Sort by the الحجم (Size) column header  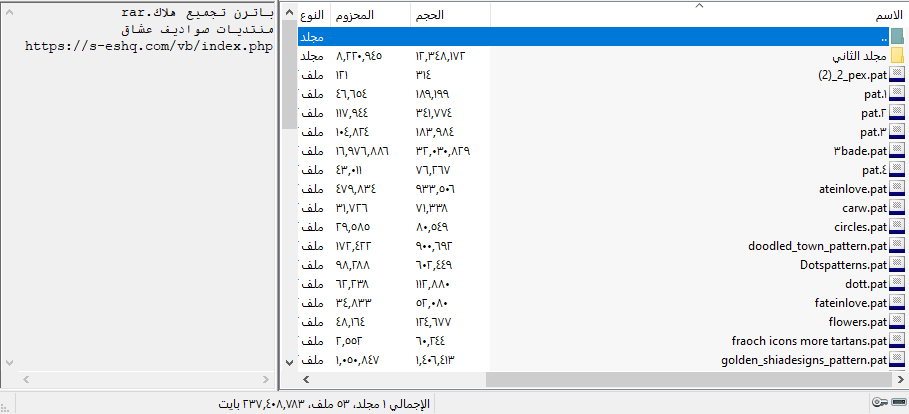(450, 15)
